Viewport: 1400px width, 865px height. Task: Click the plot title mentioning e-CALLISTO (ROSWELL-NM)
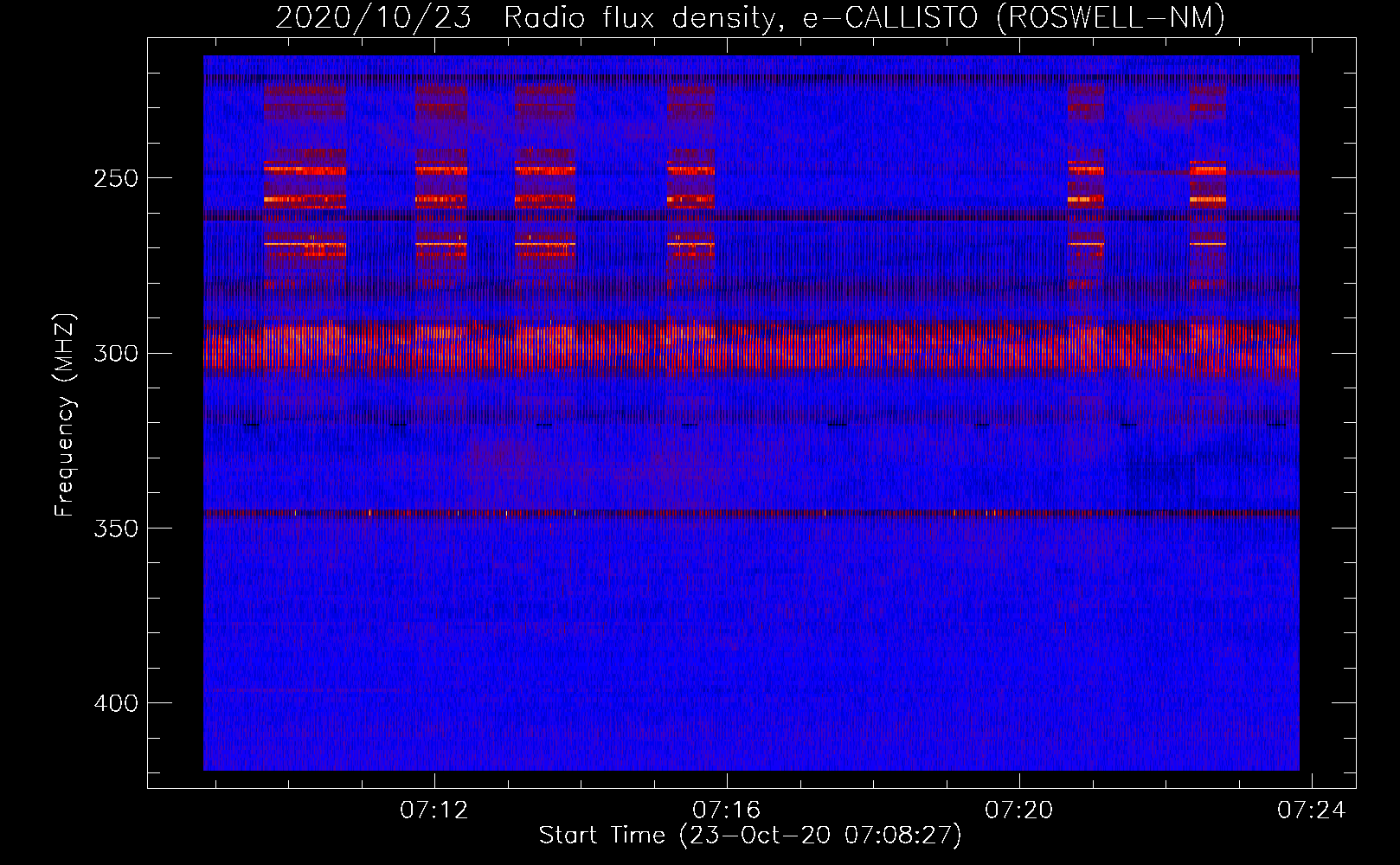[x=750, y=17]
